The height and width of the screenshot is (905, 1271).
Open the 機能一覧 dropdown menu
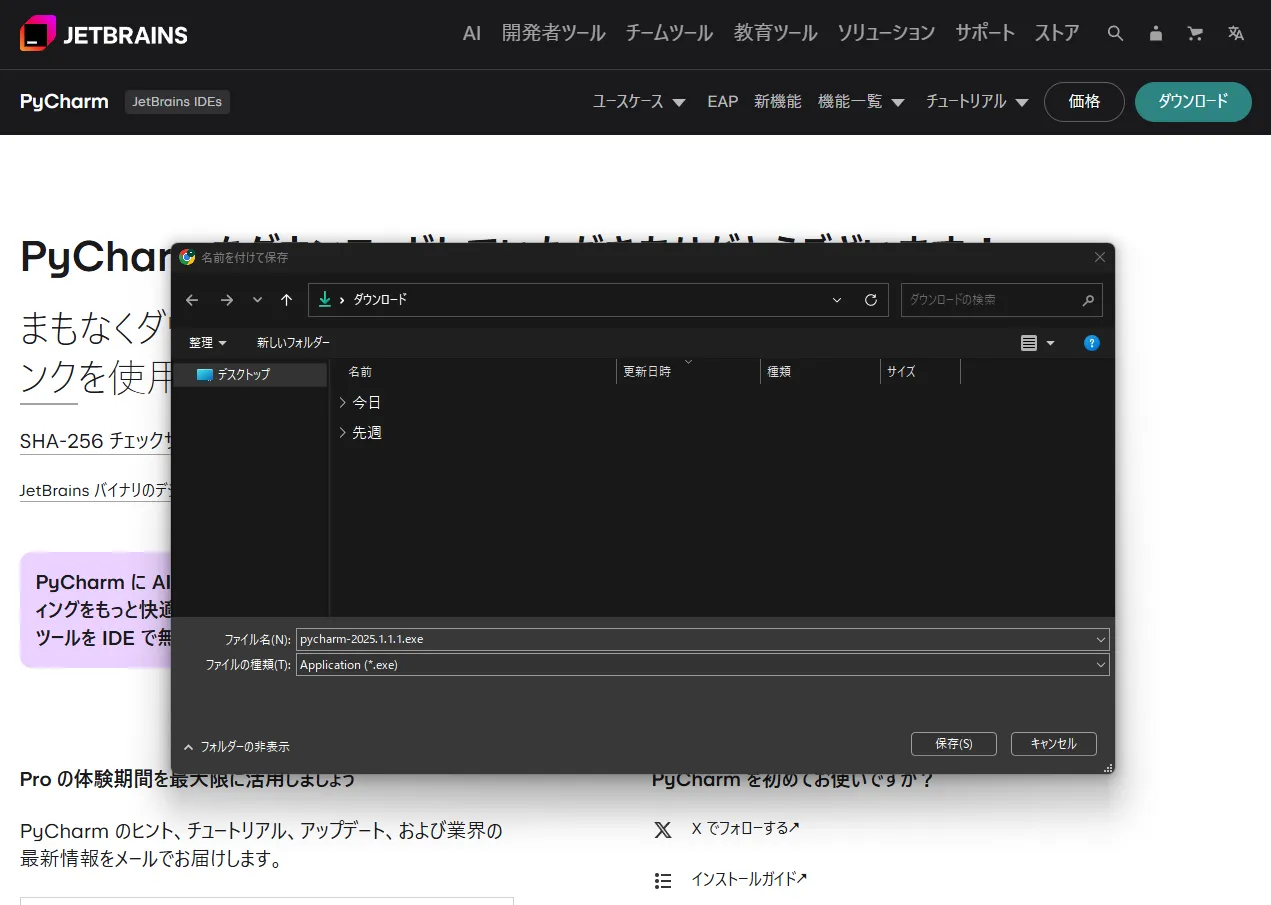[x=861, y=101]
